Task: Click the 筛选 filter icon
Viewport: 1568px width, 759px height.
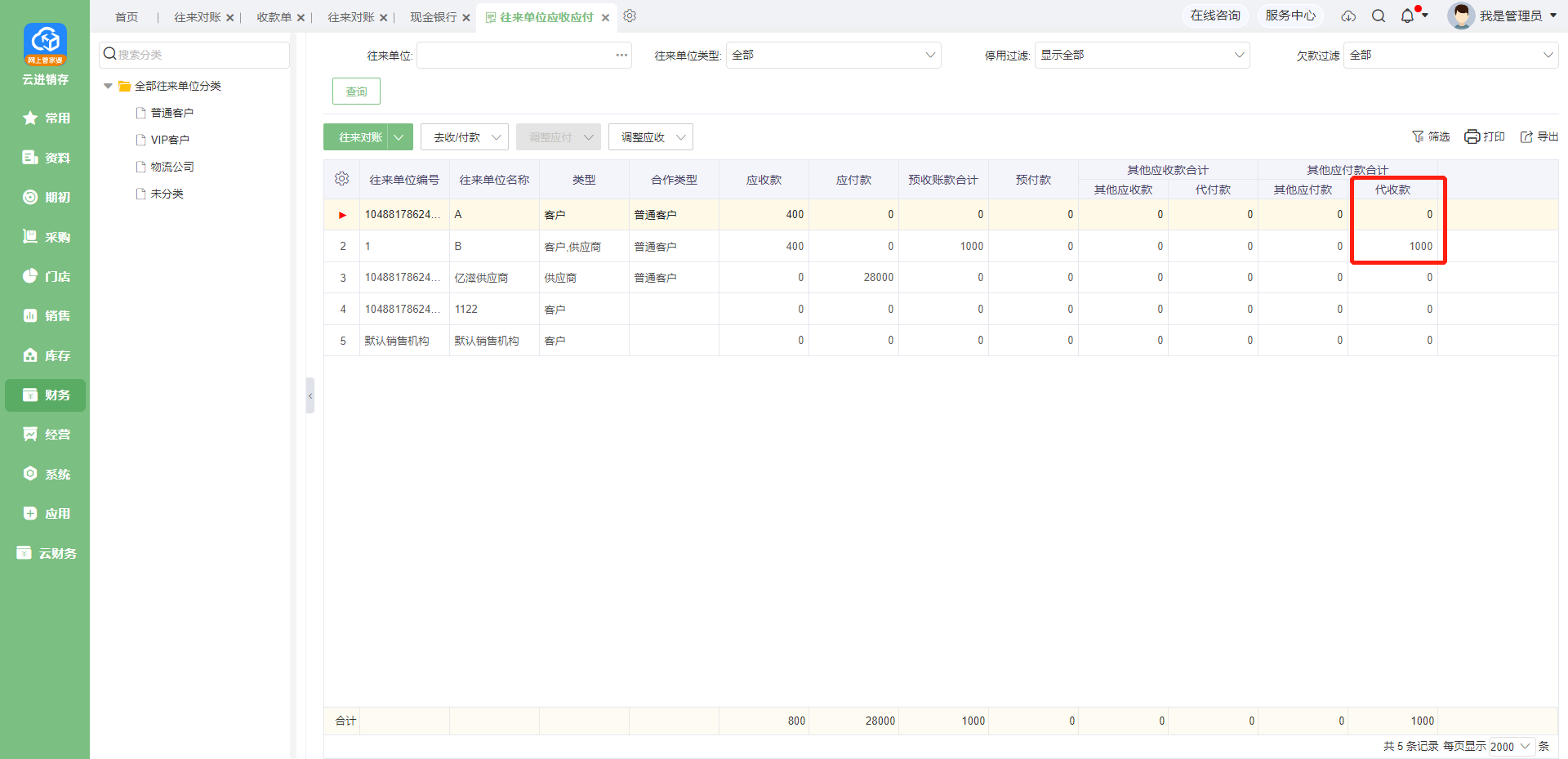Action: (1418, 136)
